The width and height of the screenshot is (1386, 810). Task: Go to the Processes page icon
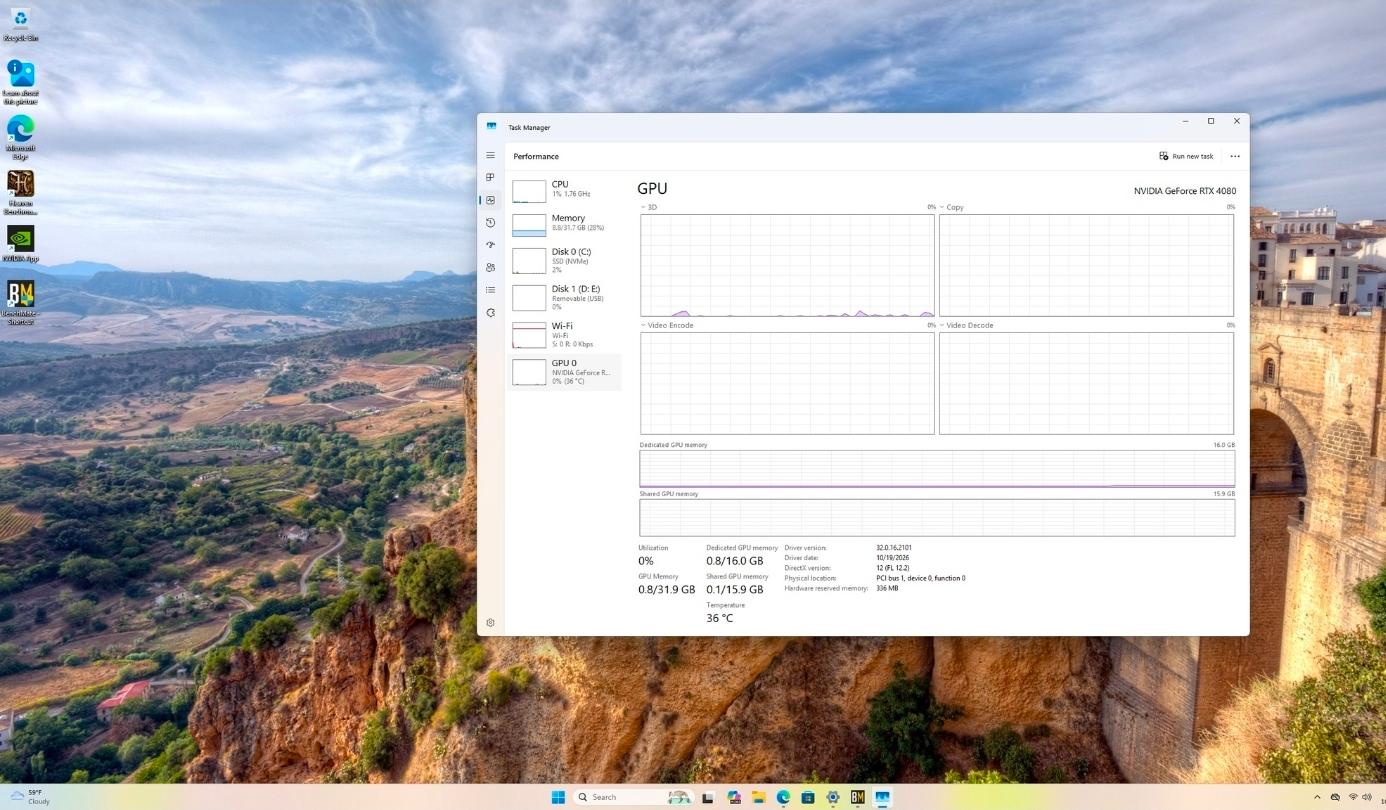tap(490, 177)
